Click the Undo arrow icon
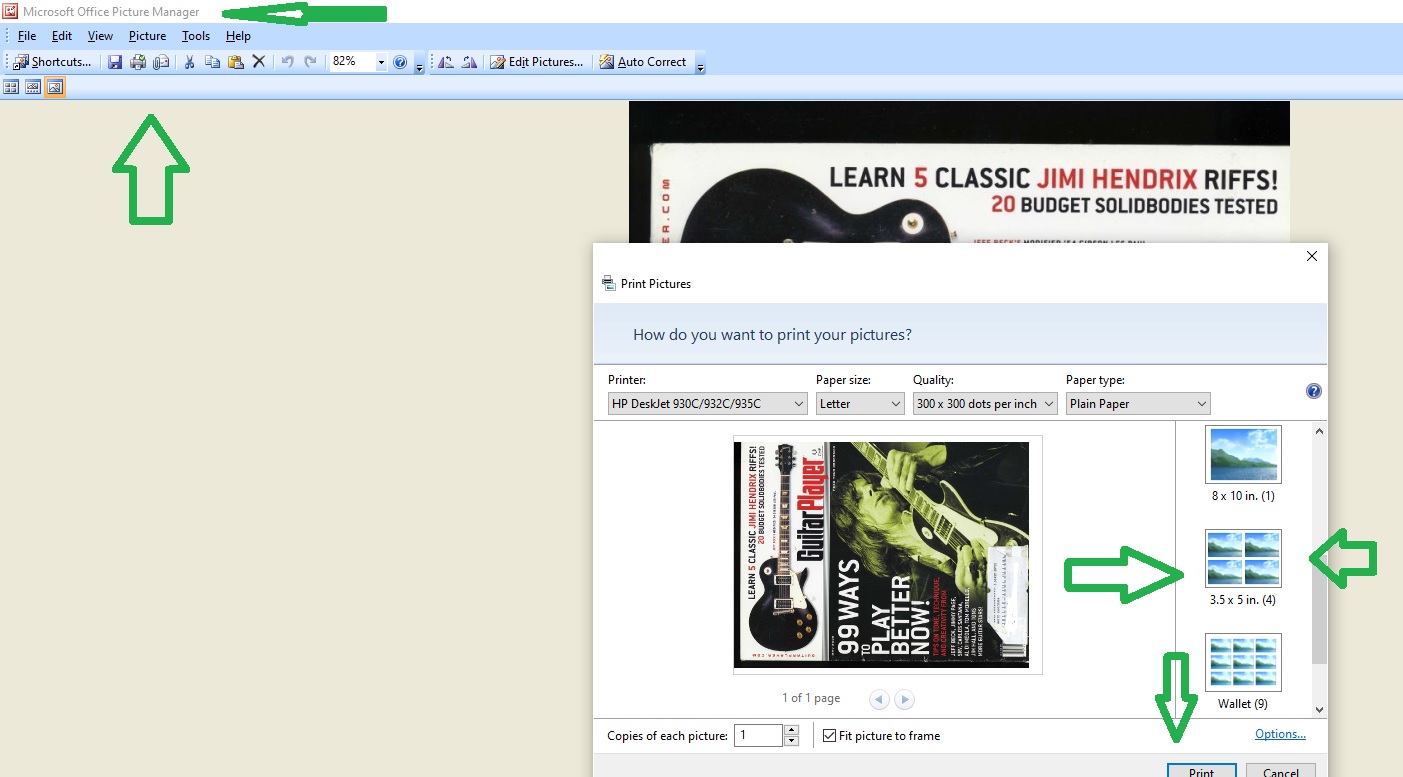Viewport: 1403px width, 777px height. pos(287,62)
